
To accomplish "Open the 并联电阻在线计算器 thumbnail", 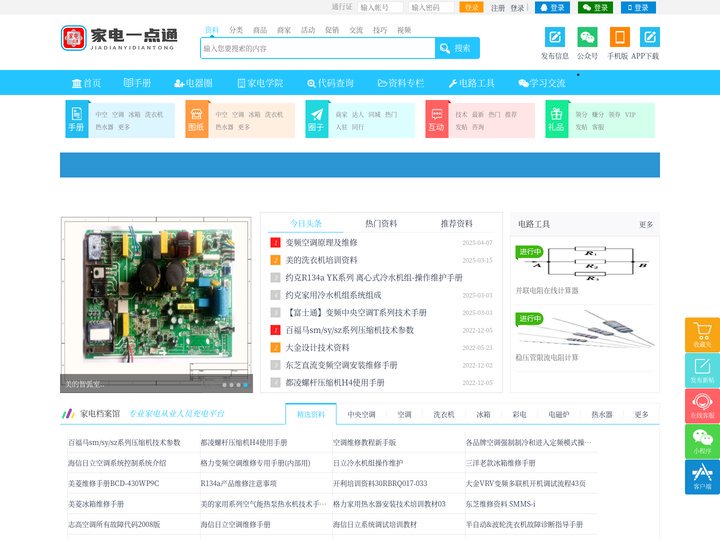I will click(585, 264).
